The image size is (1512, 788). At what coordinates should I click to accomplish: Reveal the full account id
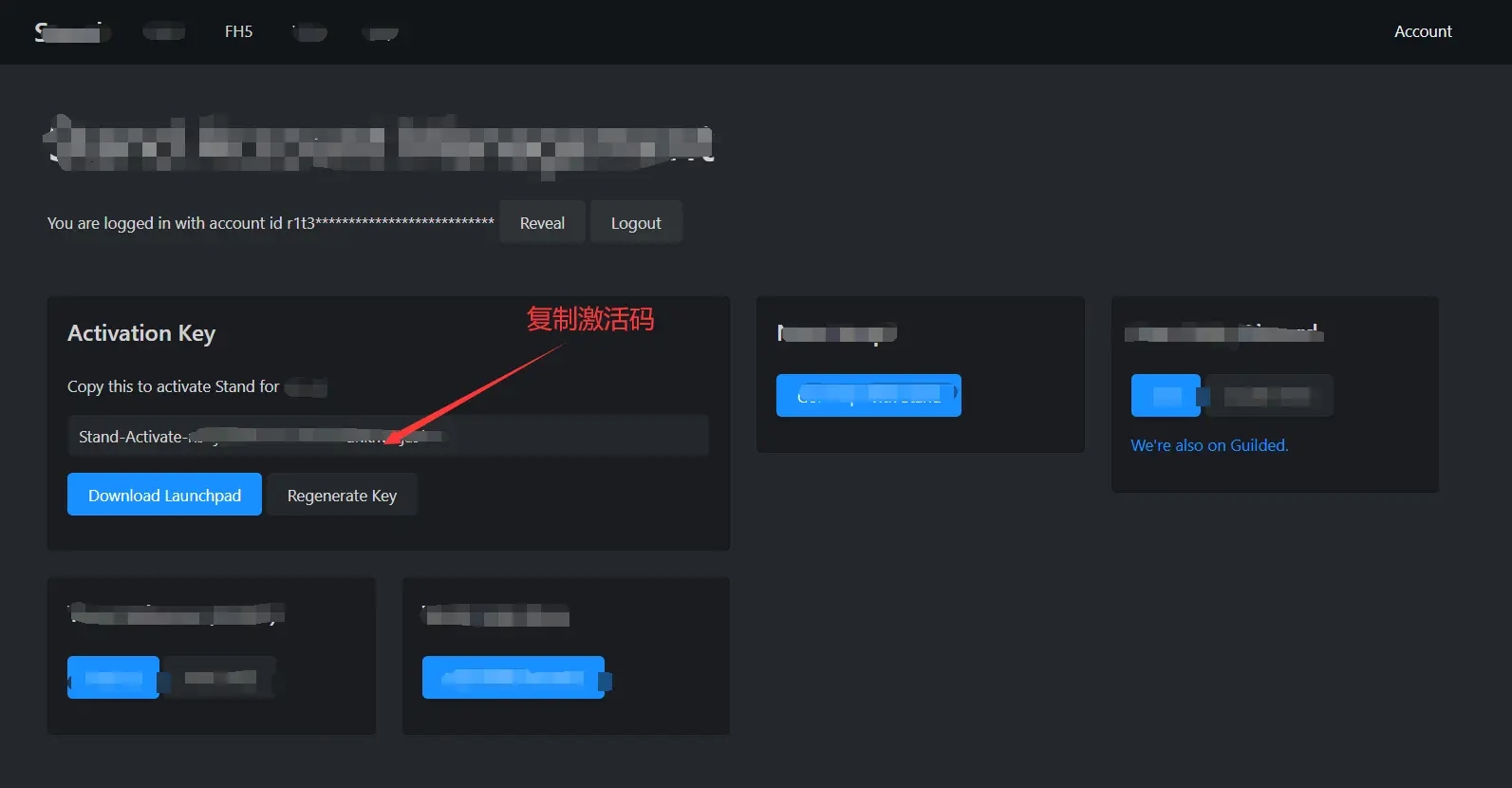541,223
